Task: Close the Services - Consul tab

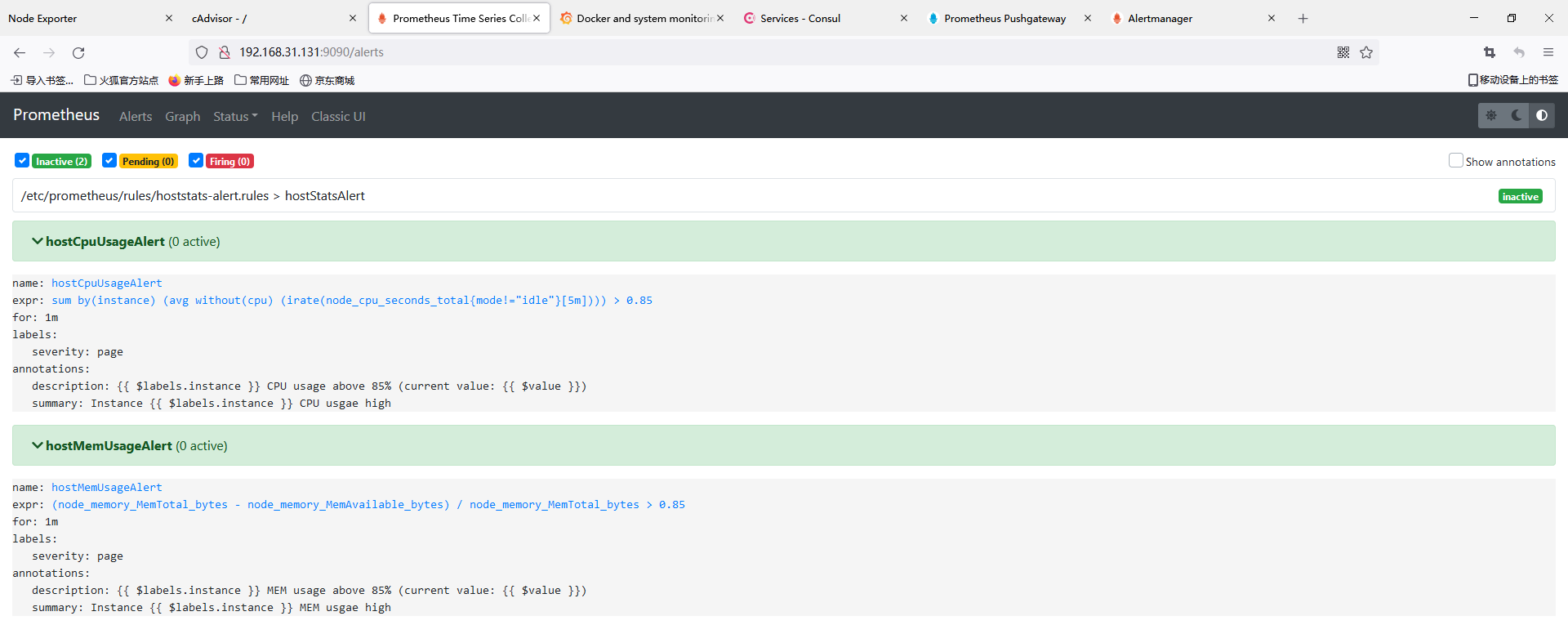Action: tap(904, 18)
